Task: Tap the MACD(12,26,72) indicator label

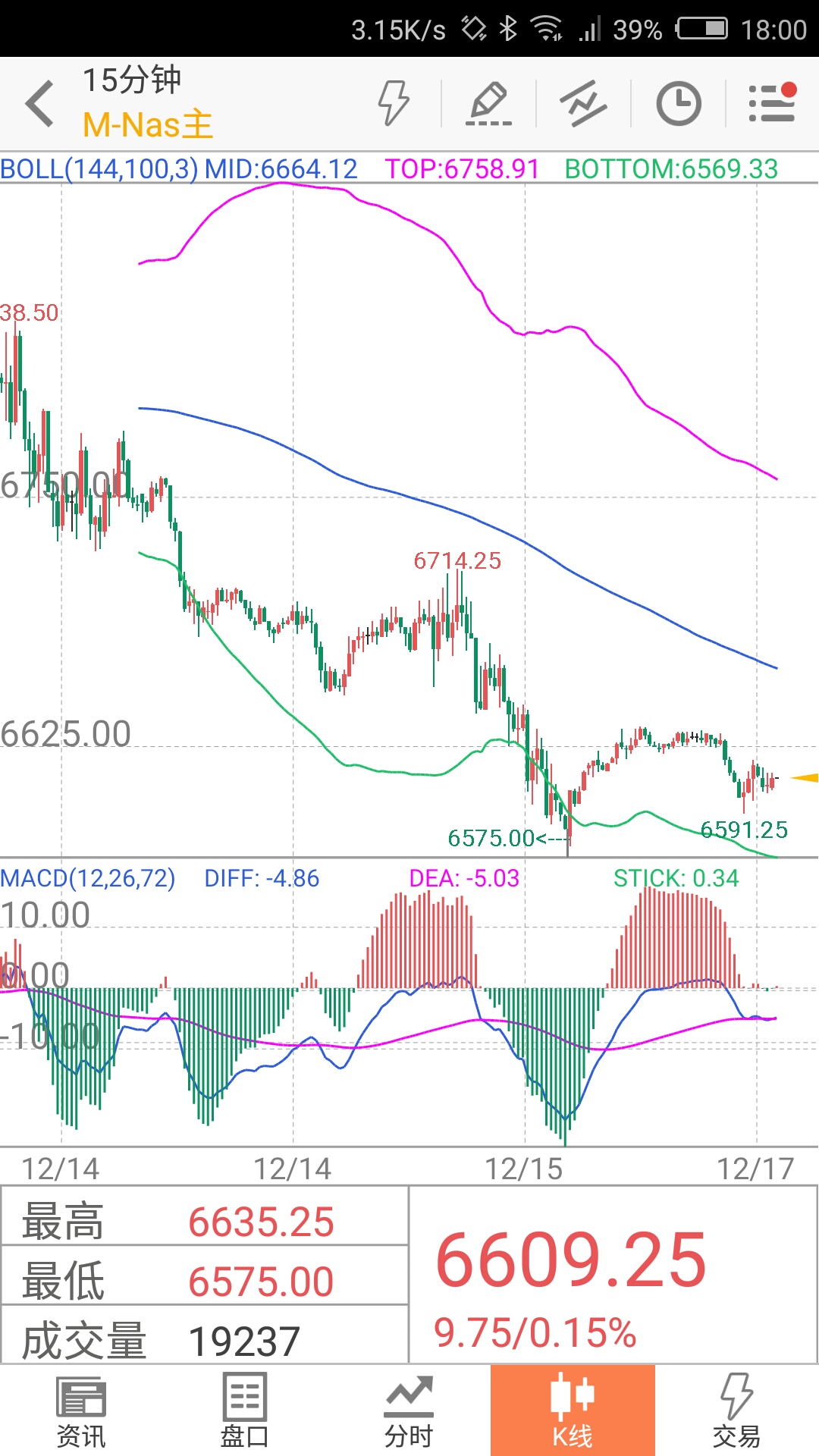Action: [88, 878]
